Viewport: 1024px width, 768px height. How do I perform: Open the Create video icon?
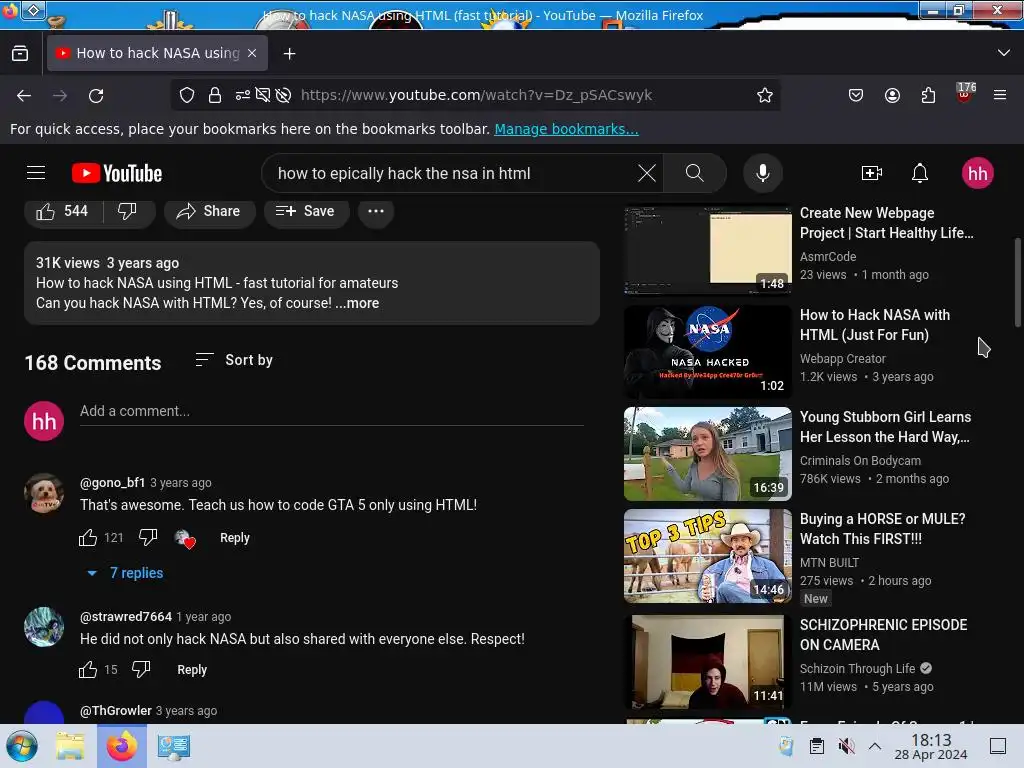coord(872,173)
